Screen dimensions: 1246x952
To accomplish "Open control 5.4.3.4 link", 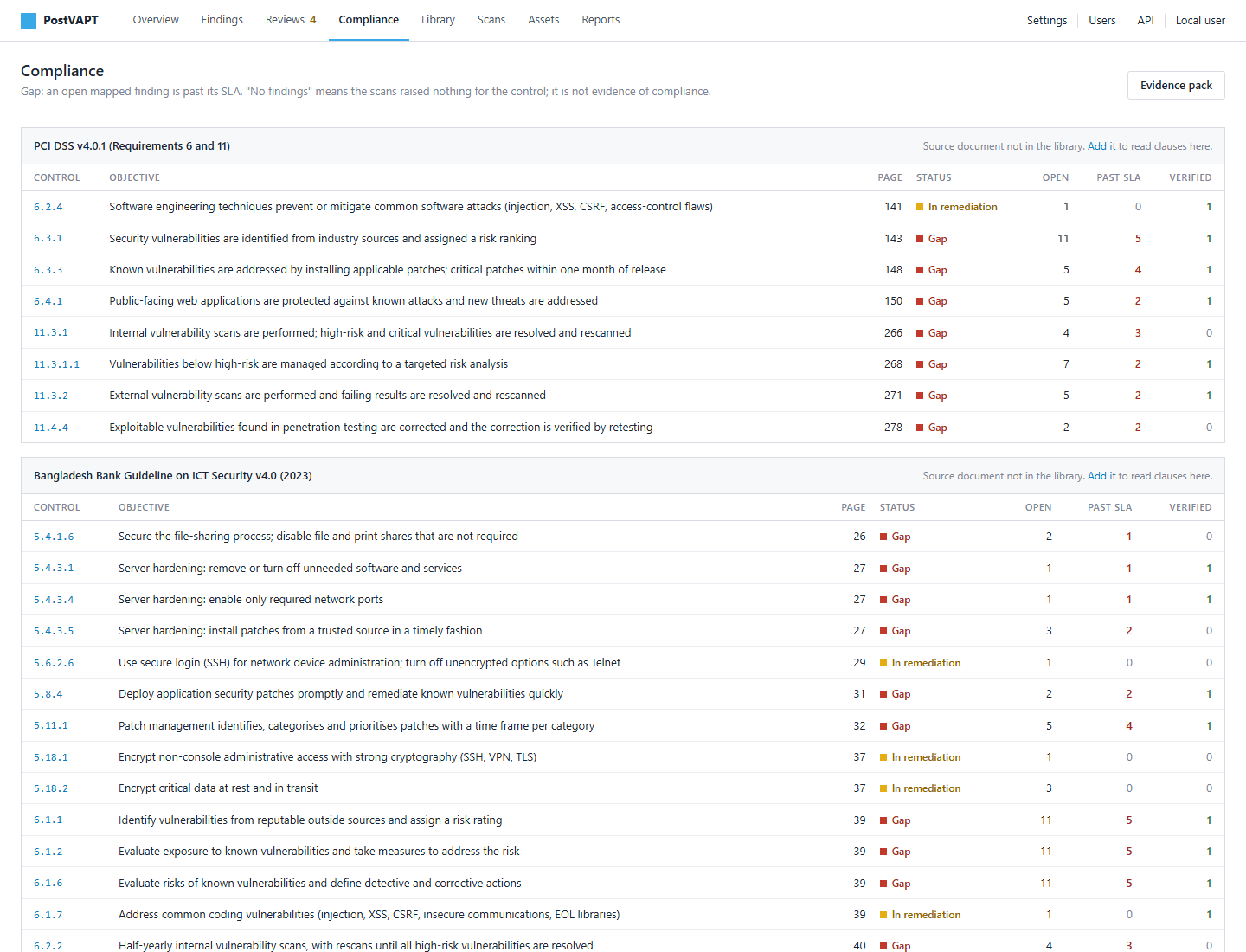I will [54, 600].
